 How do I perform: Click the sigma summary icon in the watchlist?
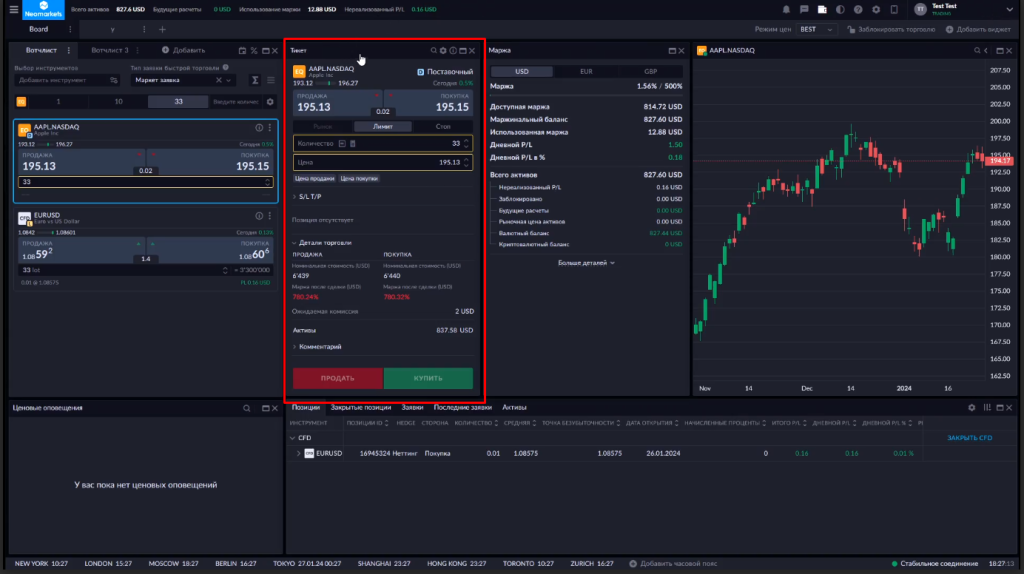tap(255, 80)
